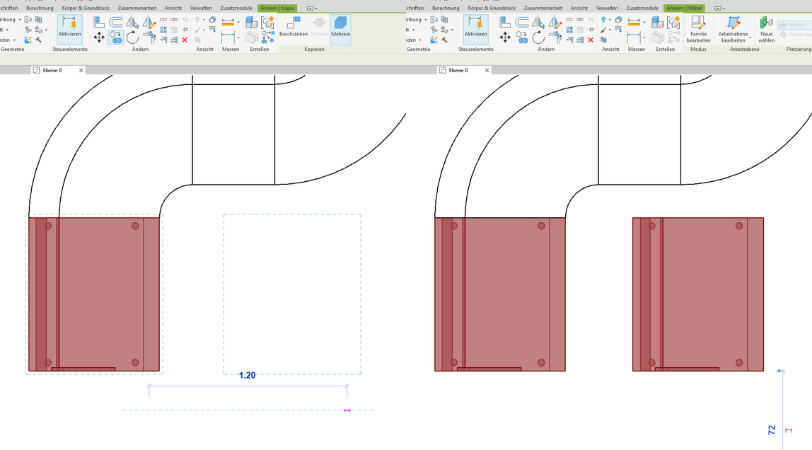This screenshot has height=450, width=812.
Task: Open the Ändern | Möbel contextual tab
Action: (684, 8)
